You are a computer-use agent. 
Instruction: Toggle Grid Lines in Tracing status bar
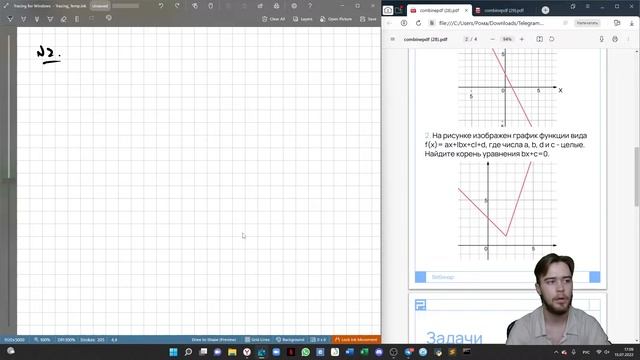[x=257, y=340]
